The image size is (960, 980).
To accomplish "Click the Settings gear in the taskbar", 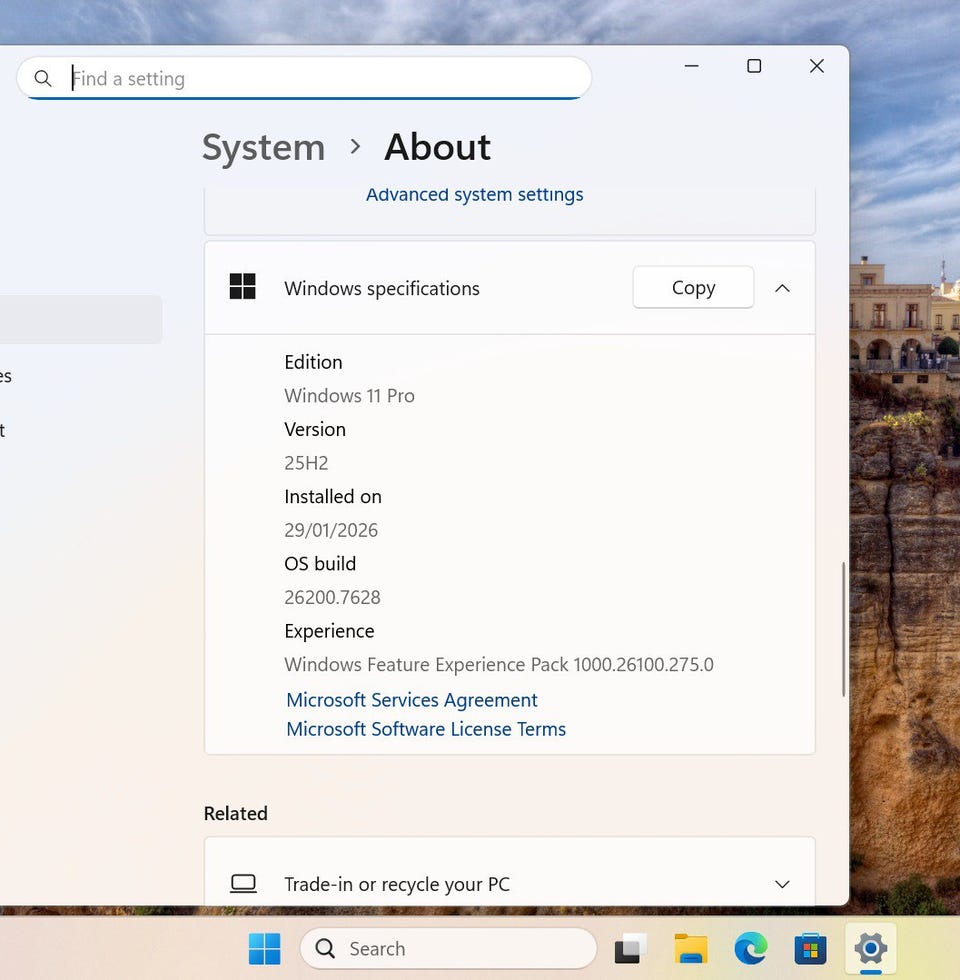I will pos(870,948).
